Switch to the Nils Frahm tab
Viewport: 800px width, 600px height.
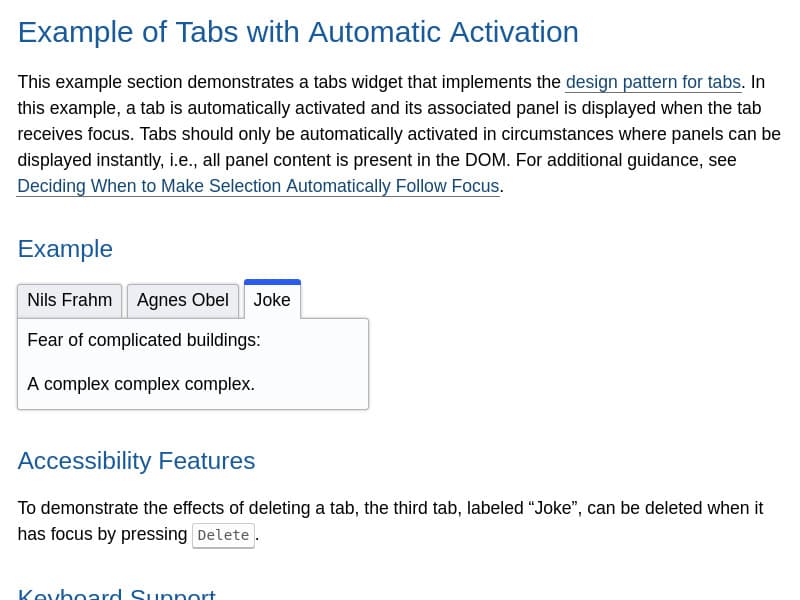pos(69,300)
